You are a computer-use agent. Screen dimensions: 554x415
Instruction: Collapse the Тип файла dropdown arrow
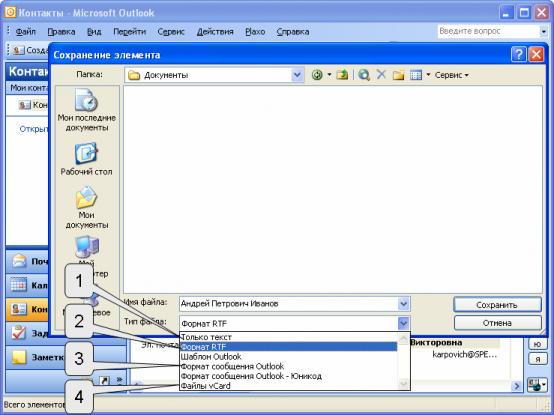(x=403, y=323)
